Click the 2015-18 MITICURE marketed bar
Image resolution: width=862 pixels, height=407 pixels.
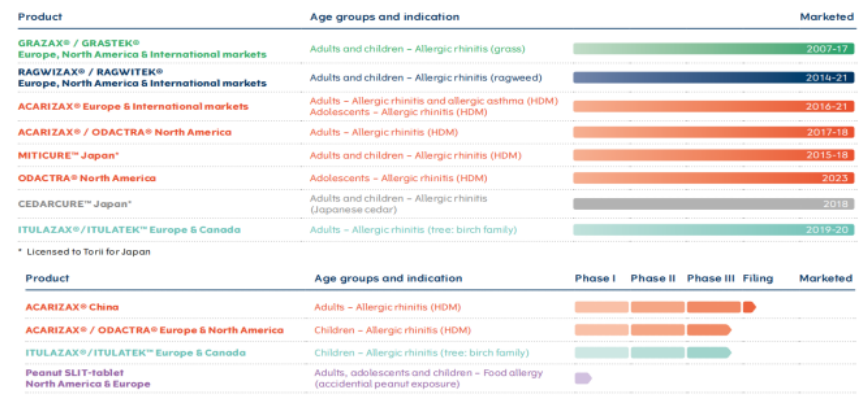coord(712,155)
